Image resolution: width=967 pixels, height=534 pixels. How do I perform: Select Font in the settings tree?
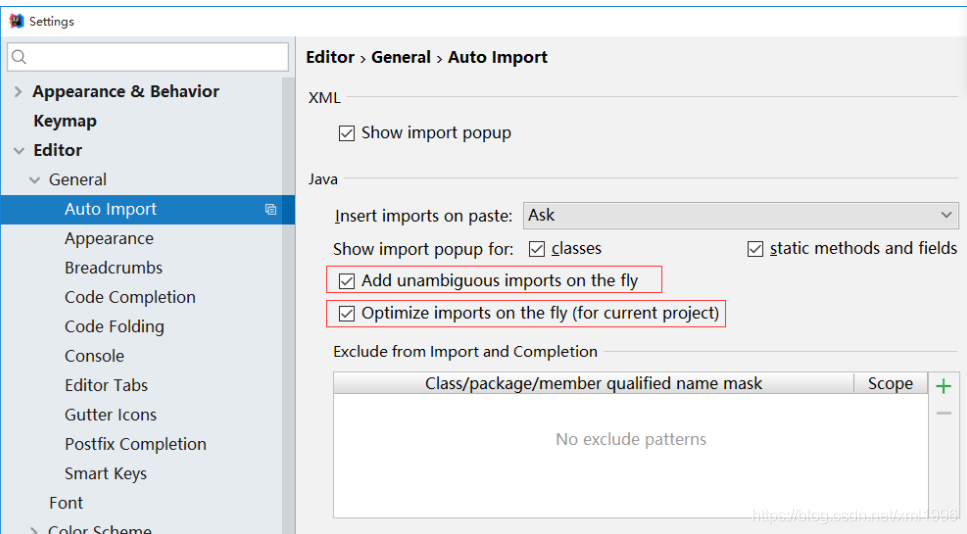(66, 503)
